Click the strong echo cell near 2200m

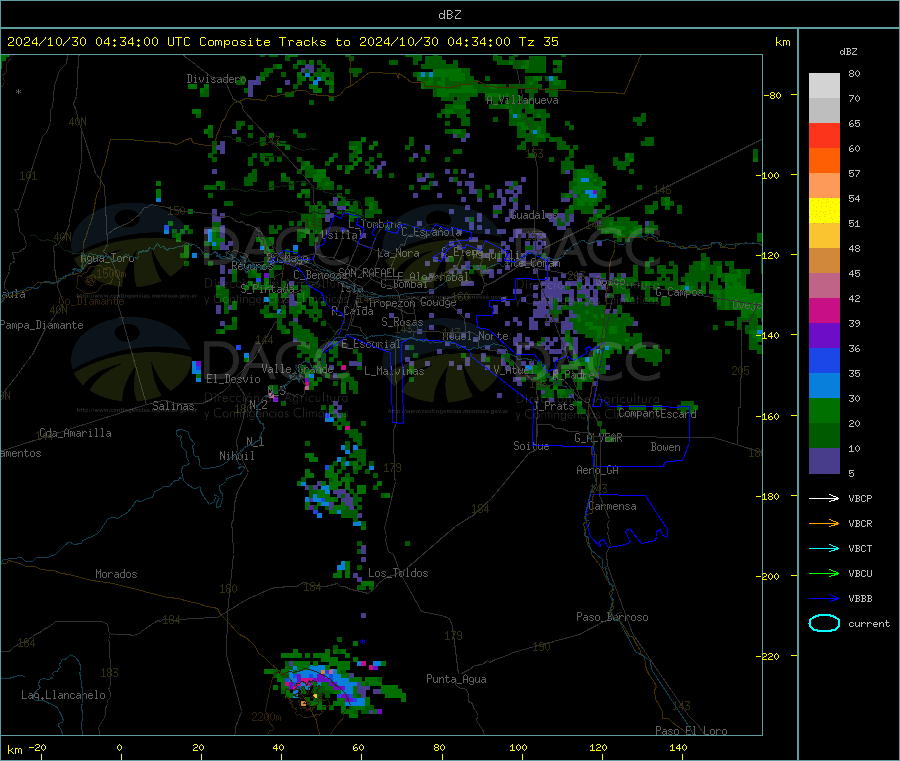tap(321, 685)
